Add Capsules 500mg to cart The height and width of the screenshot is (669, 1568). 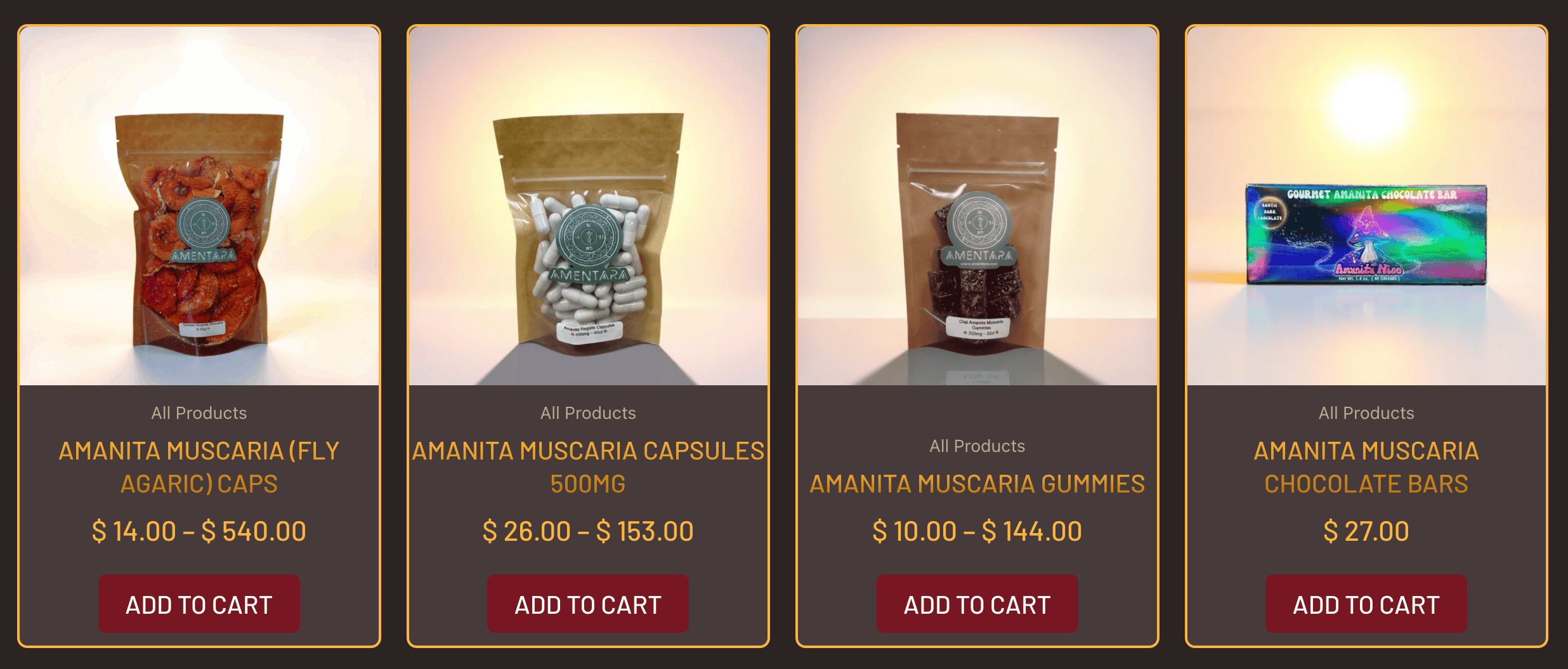[x=588, y=604]
